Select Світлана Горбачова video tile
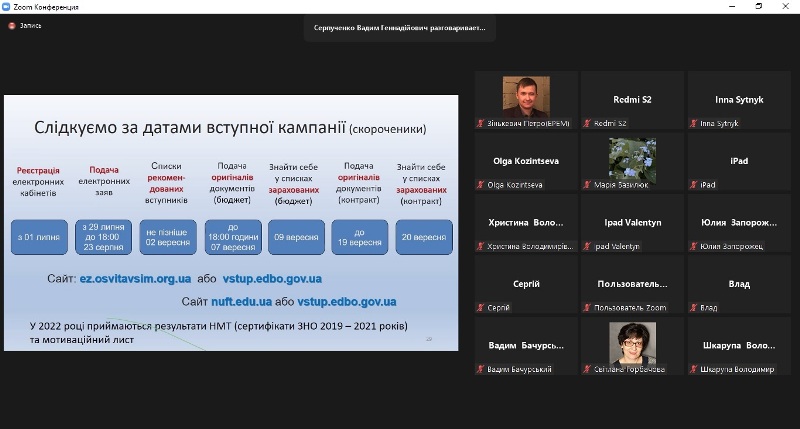The height and width of the screenshot is (429, 800). tap(633, 343)
